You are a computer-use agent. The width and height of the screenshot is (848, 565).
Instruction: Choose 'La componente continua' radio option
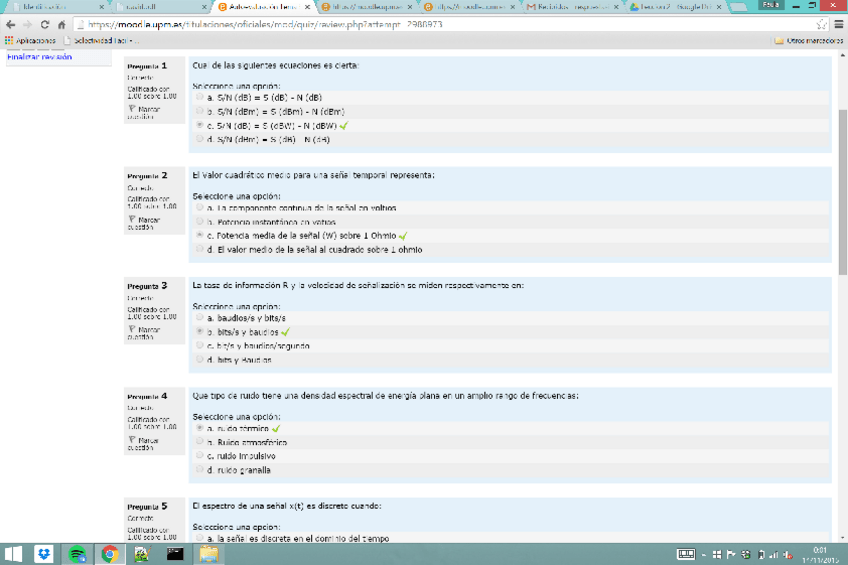pos(200,208)
